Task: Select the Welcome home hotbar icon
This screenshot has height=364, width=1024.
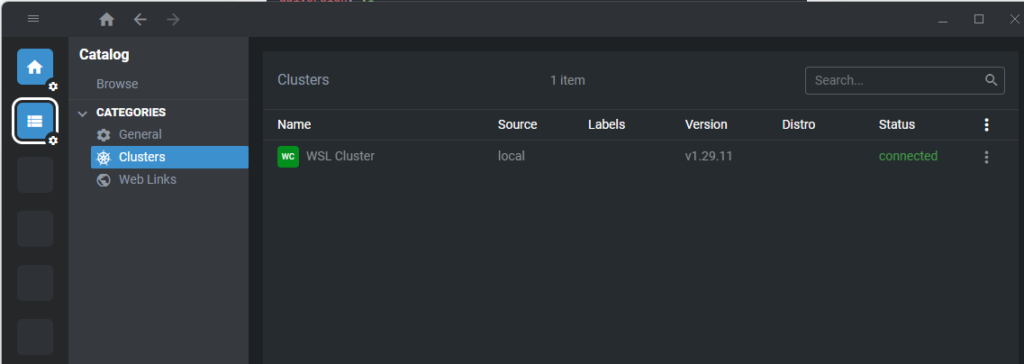Action: click(x=35, y=67)
